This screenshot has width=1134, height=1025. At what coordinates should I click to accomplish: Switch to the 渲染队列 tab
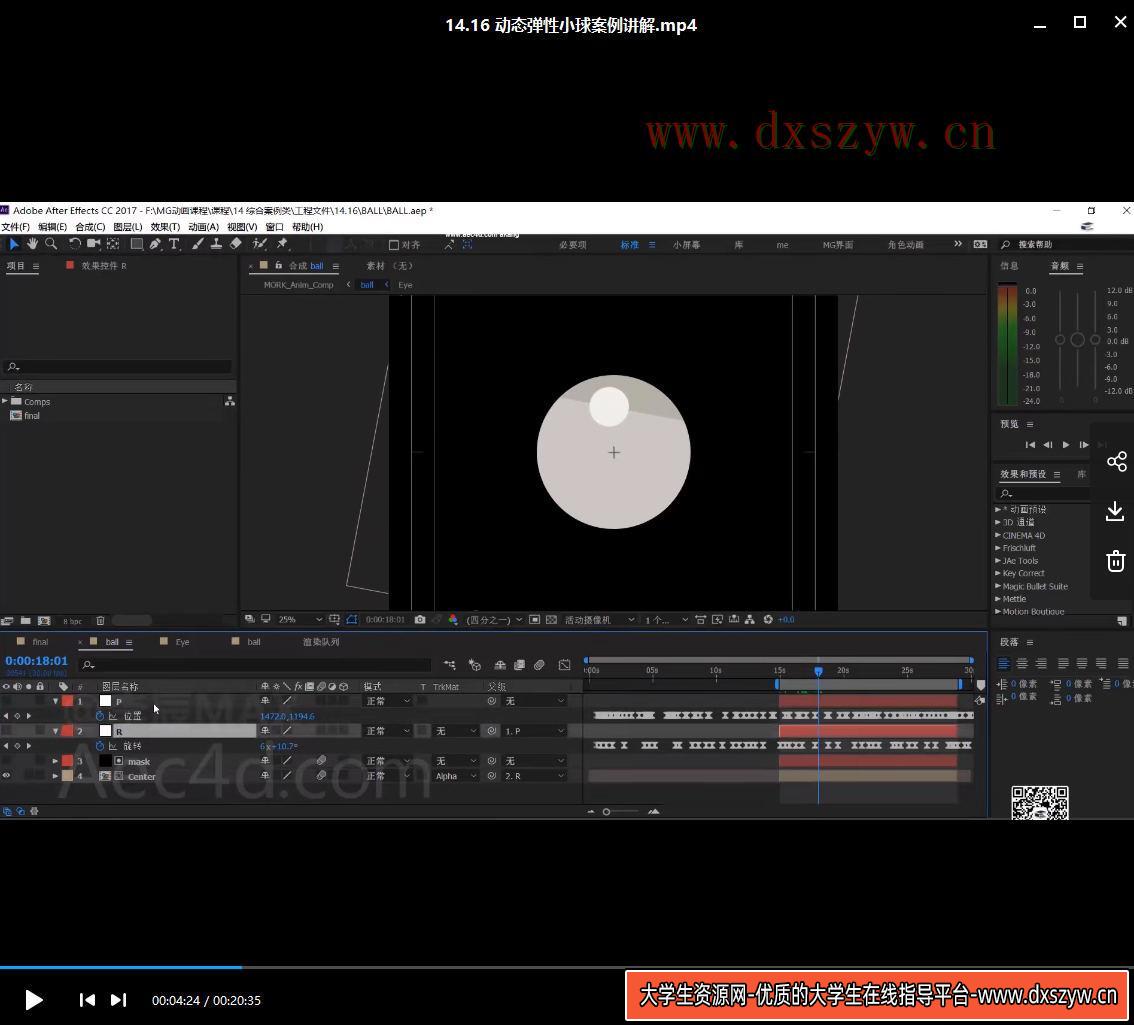point(321,642)
